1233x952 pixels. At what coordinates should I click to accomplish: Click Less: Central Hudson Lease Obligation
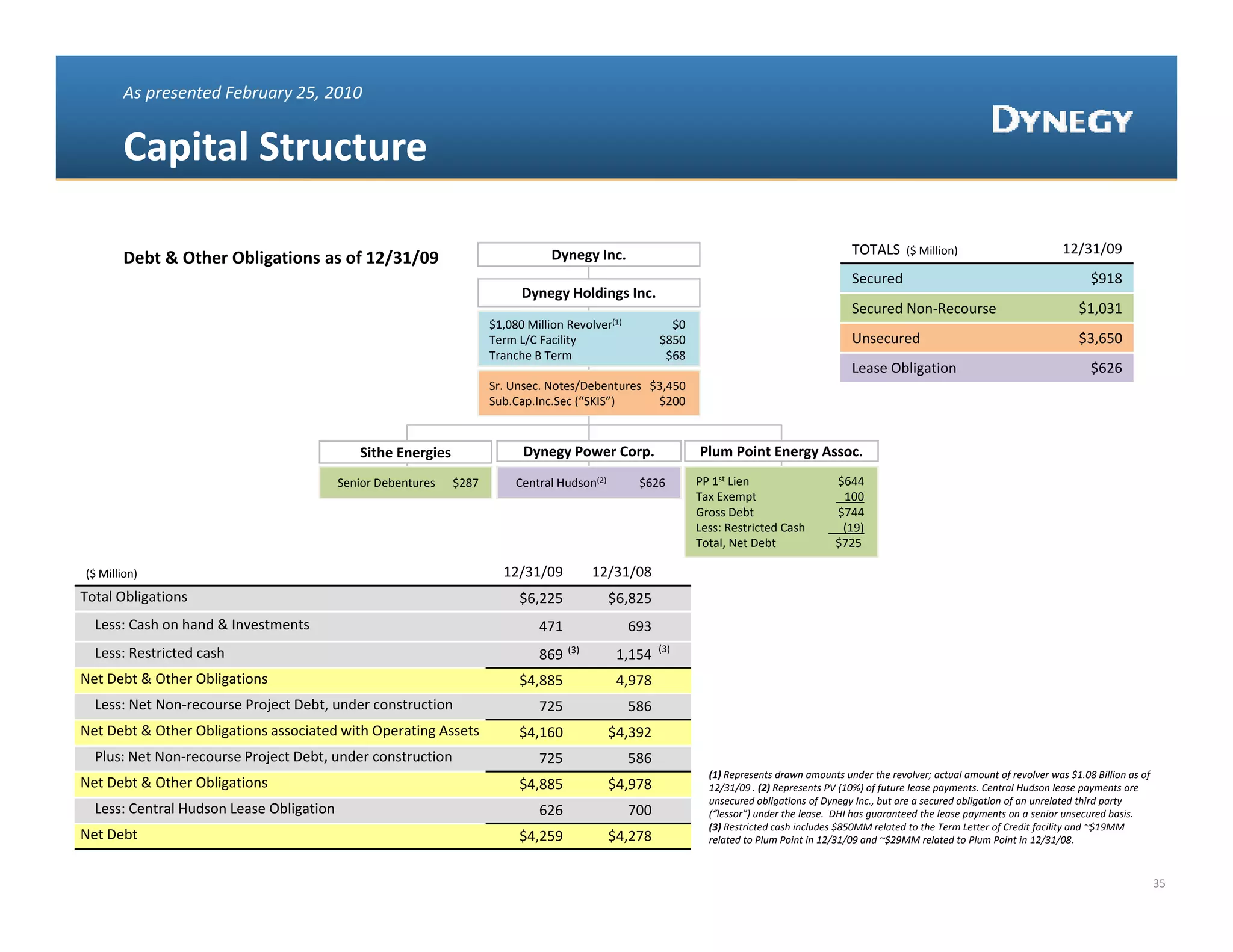pos(214,809)
